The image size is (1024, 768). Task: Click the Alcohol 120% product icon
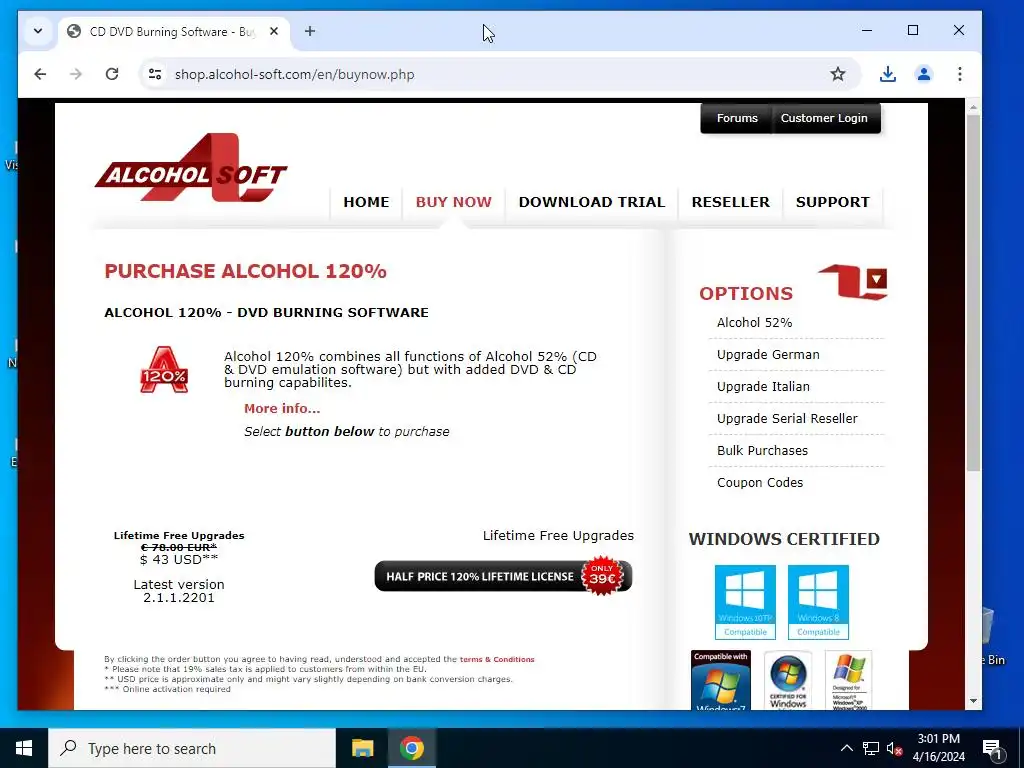[164, 370]
